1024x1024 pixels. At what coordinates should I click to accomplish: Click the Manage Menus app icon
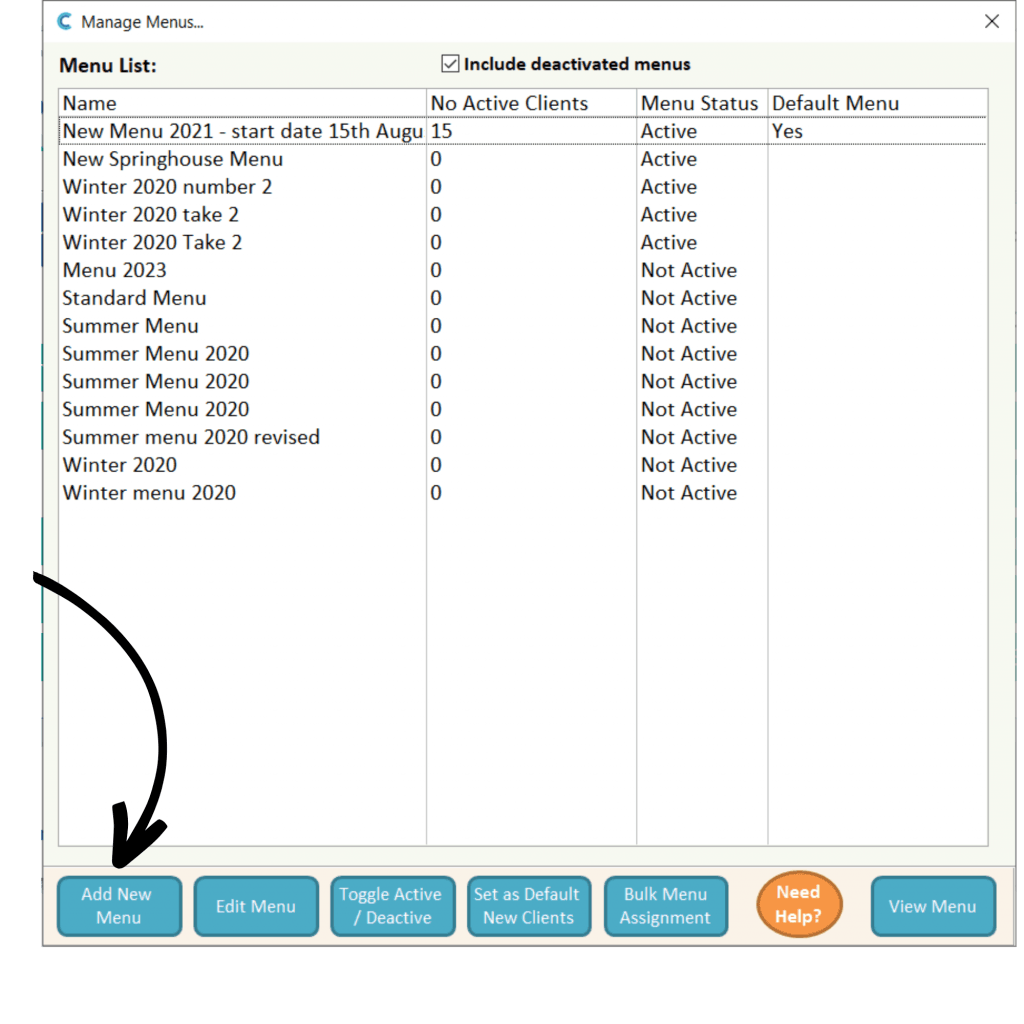tap(65, 22)
